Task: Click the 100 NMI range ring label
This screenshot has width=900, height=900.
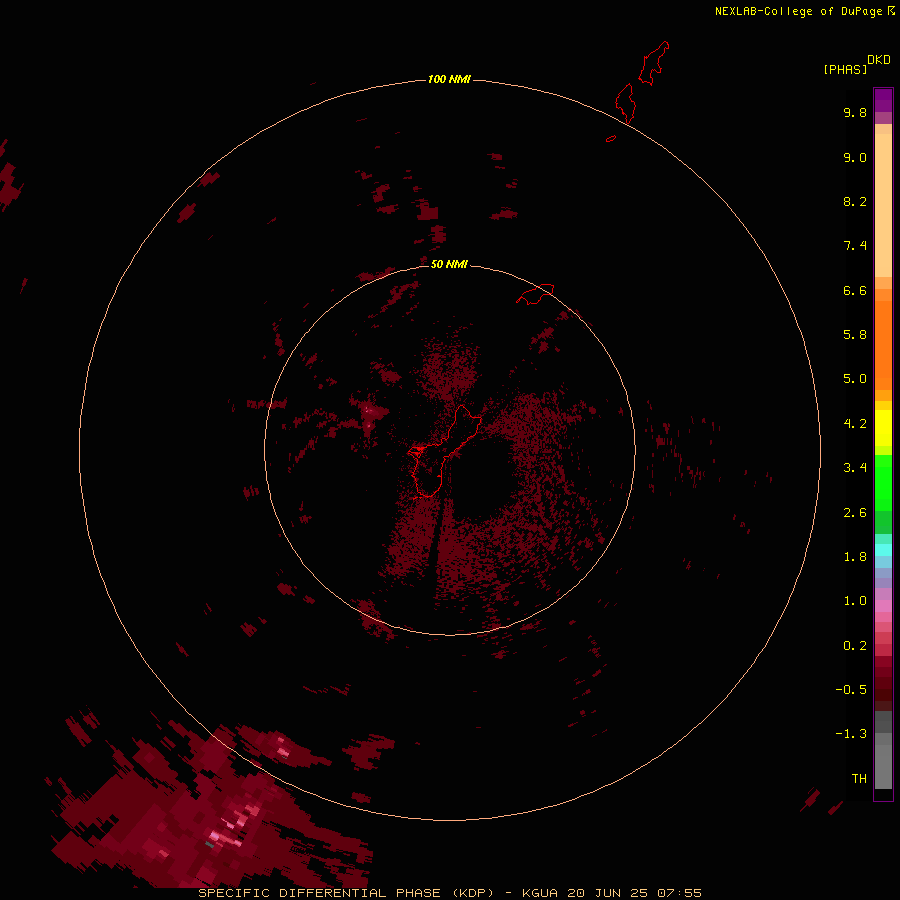Action: coord(449,79)
